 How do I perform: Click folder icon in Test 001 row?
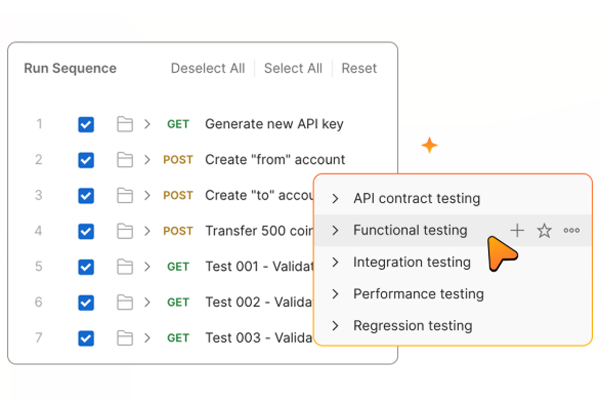(x=125, y=267)
